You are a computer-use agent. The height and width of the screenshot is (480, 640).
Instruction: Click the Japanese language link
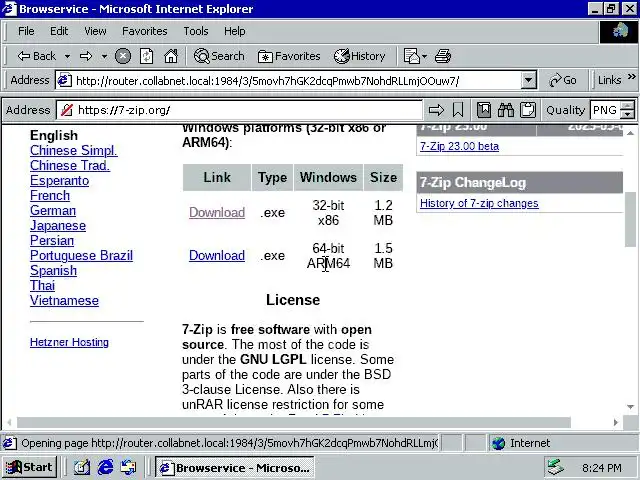pyautogui.click(x=58, y=225)
